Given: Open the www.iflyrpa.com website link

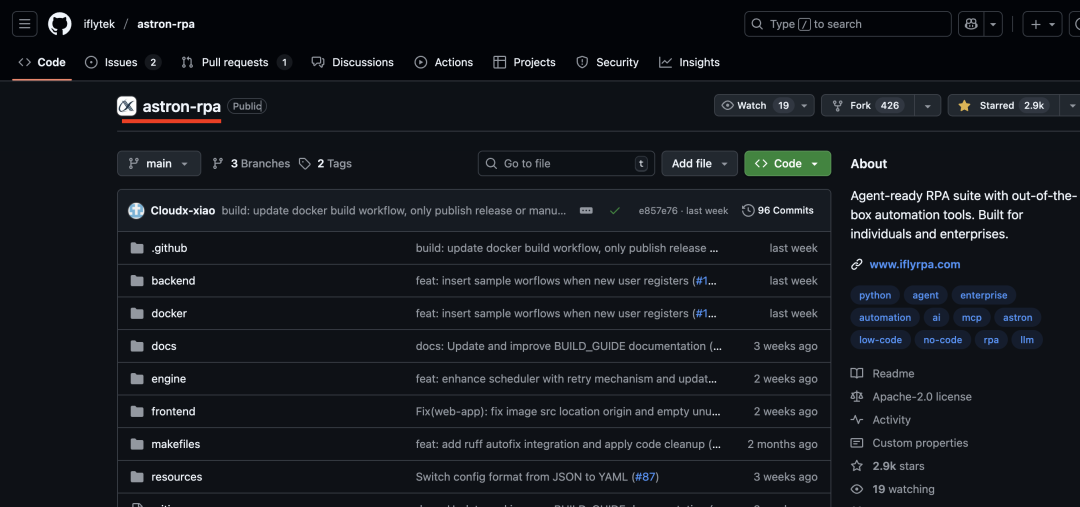Looking at the screenshot, I should pos(914,265).
